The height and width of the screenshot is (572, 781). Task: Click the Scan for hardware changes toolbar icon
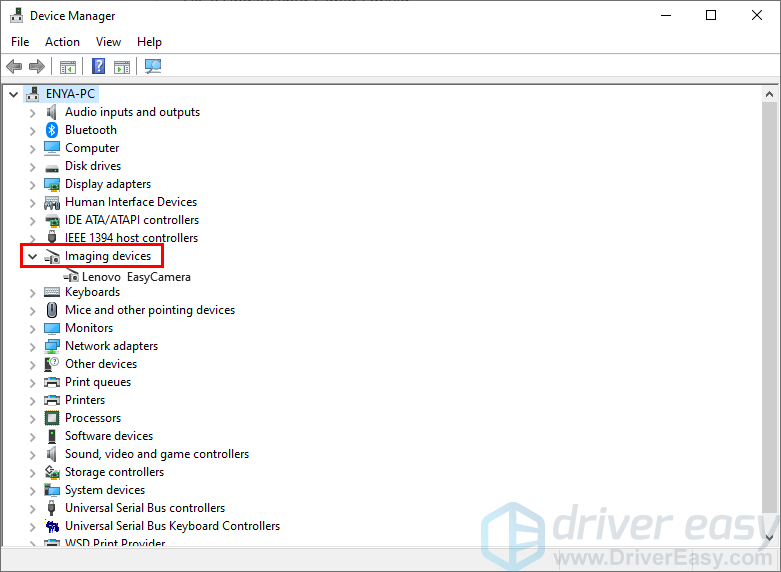pyautogui.click(x=153, y=67)
